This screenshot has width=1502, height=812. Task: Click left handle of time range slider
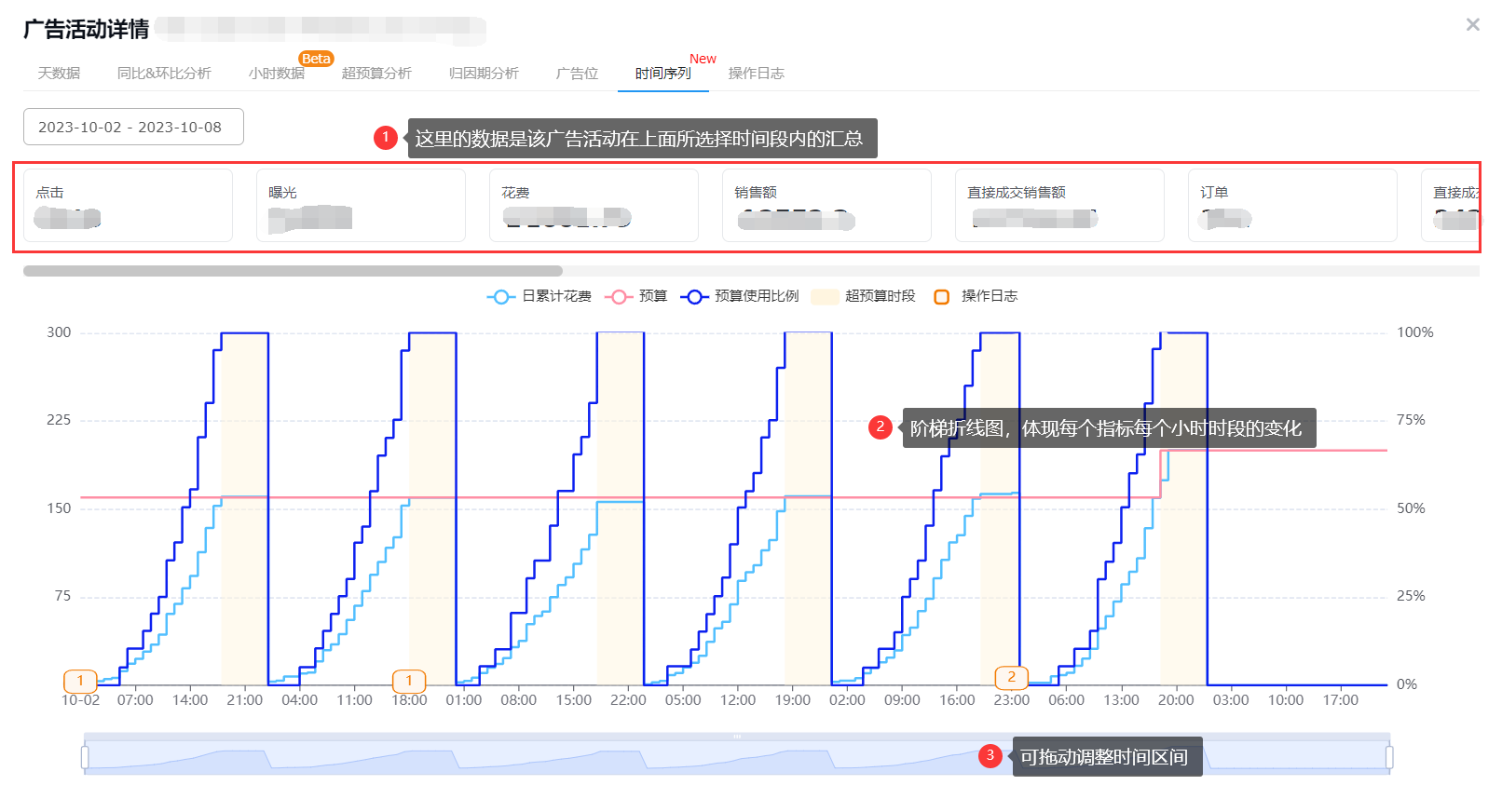85,757
